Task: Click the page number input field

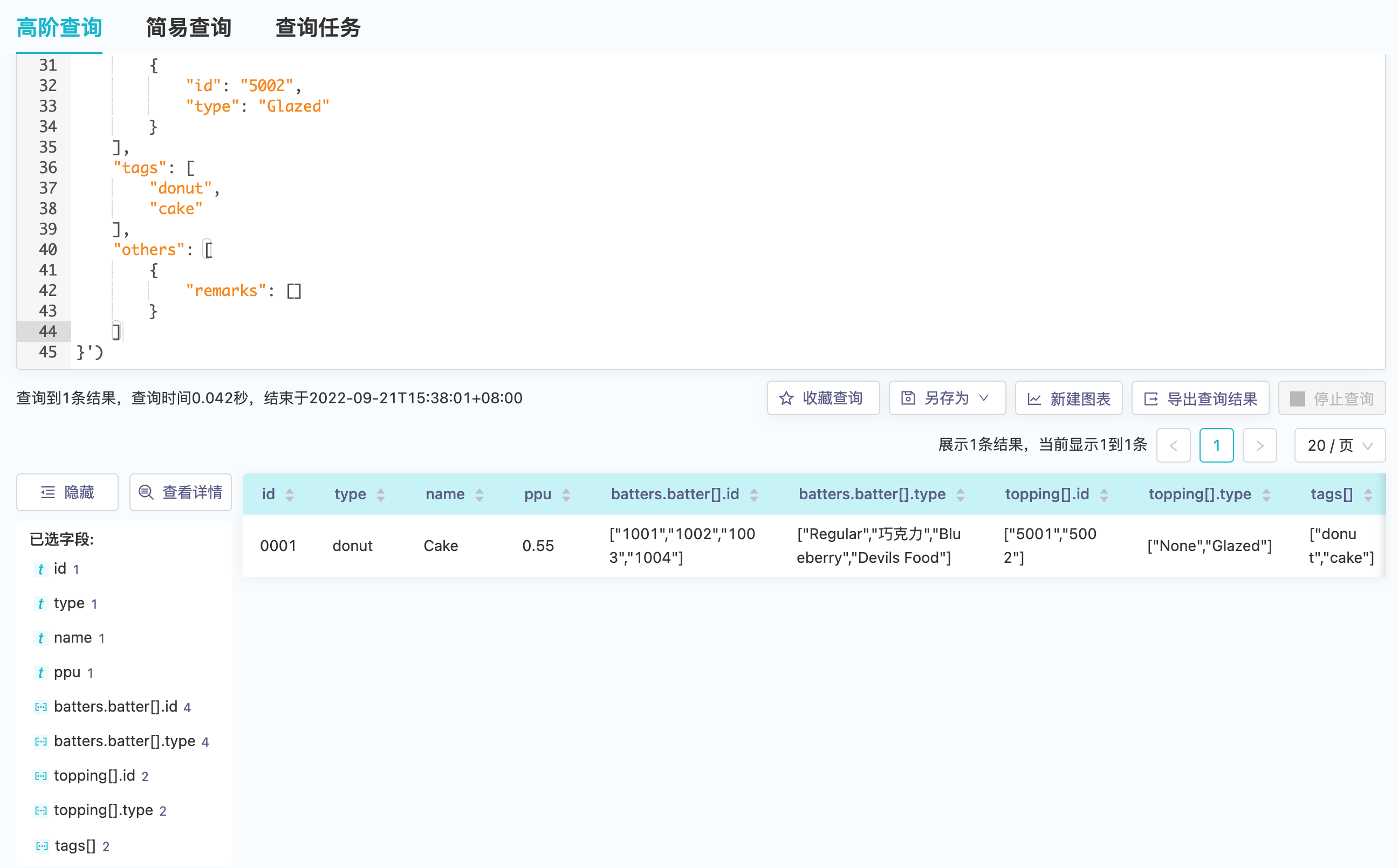Action: click(x=1215, y=445)
